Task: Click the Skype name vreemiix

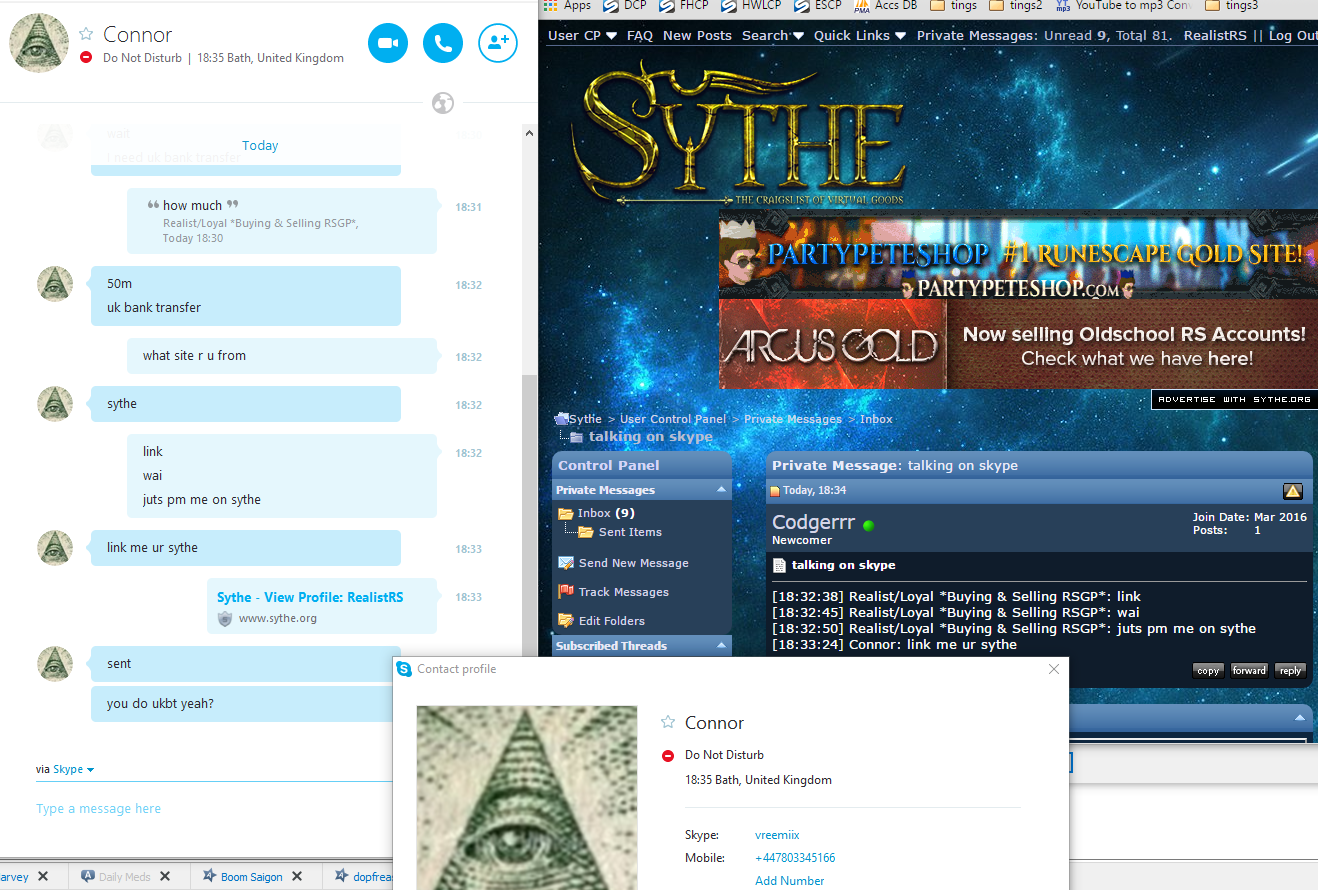Action: (777, 835)
